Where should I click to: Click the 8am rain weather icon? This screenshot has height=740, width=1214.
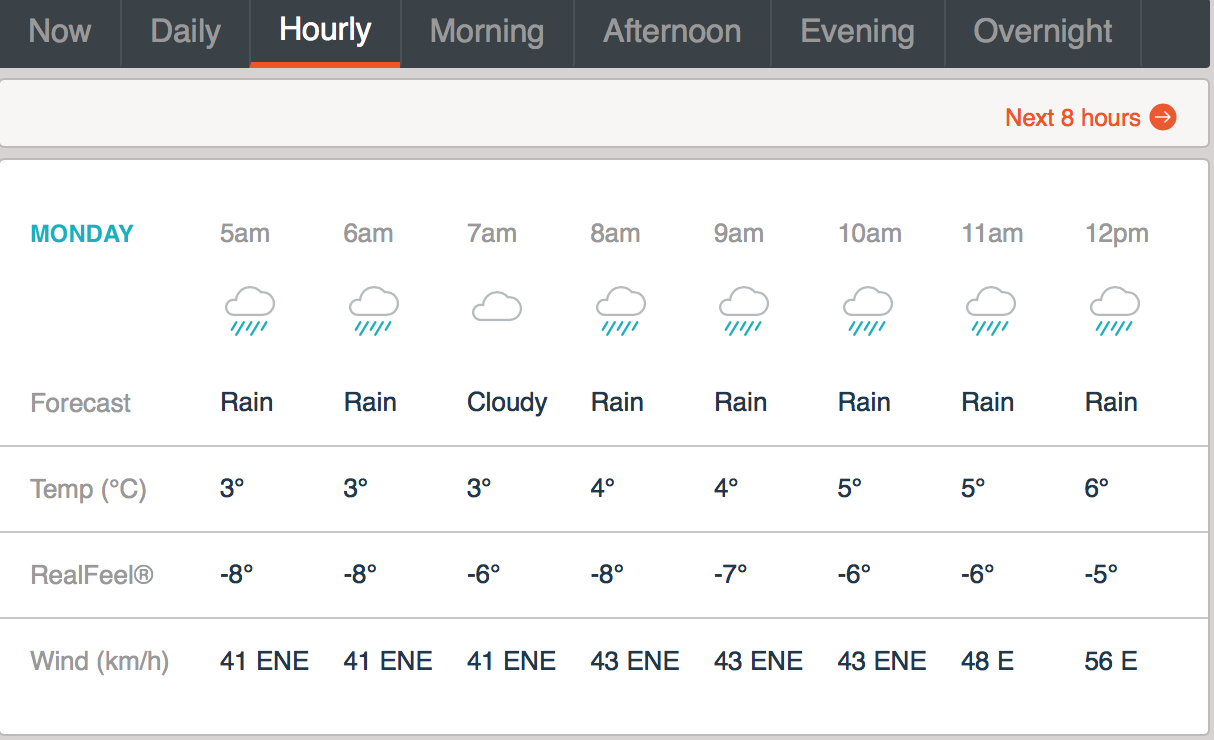(620, 310)
